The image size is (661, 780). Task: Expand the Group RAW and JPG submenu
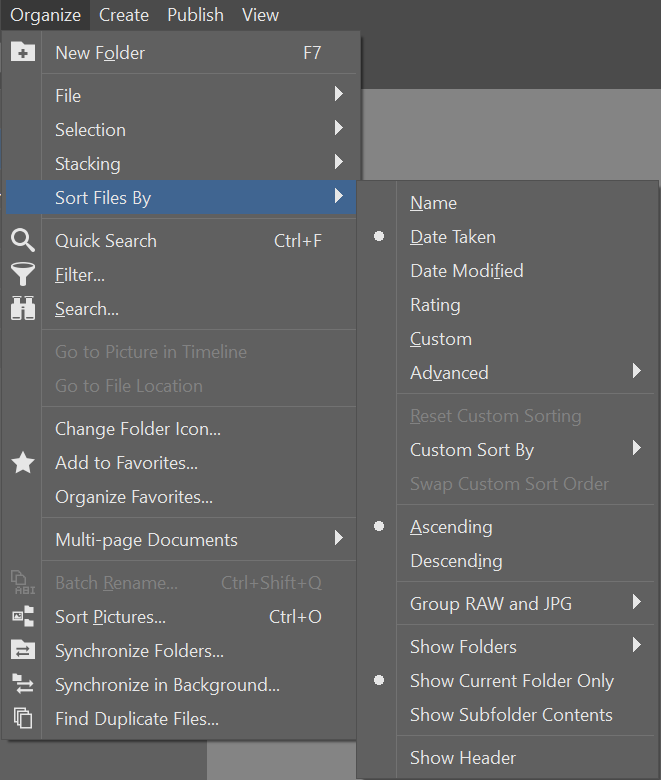491,603
